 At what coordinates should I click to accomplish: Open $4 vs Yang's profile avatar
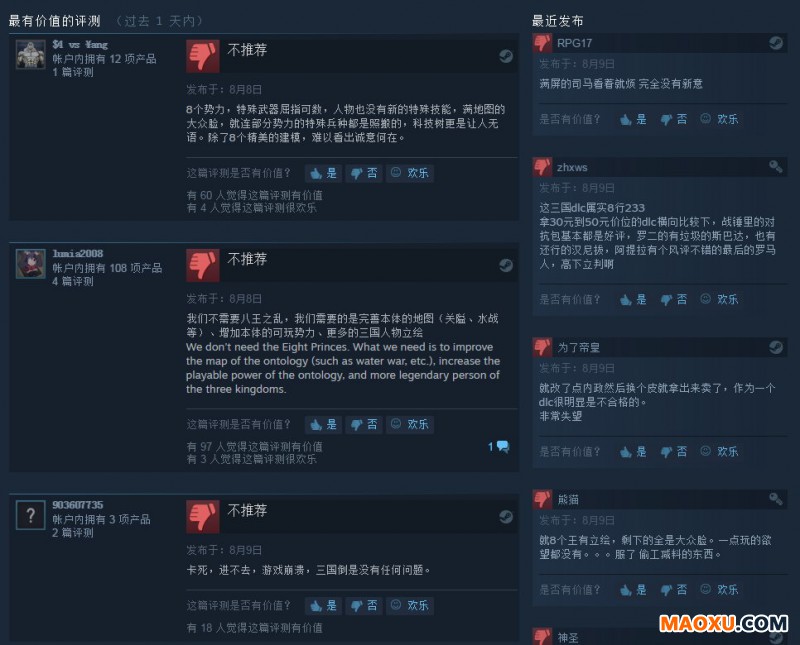point(31,55)
